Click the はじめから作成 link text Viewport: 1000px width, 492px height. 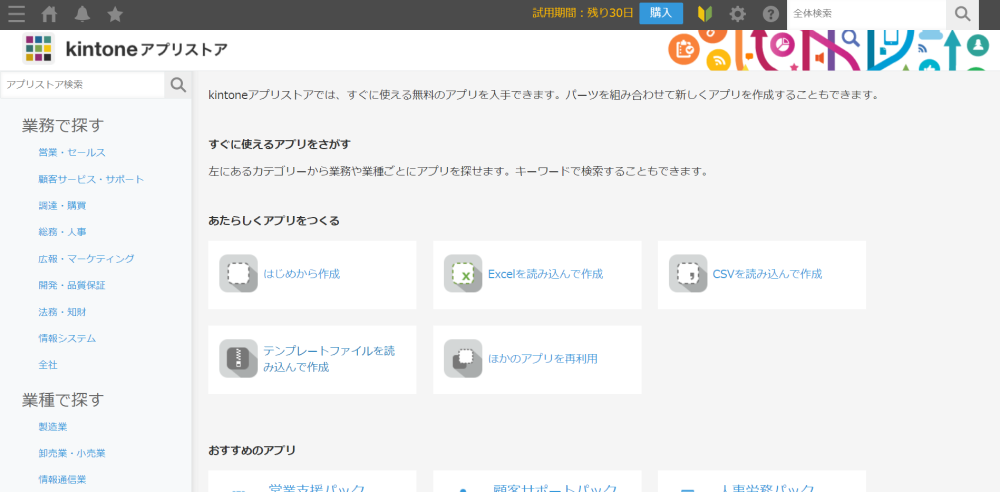click(x=302, y=274)
